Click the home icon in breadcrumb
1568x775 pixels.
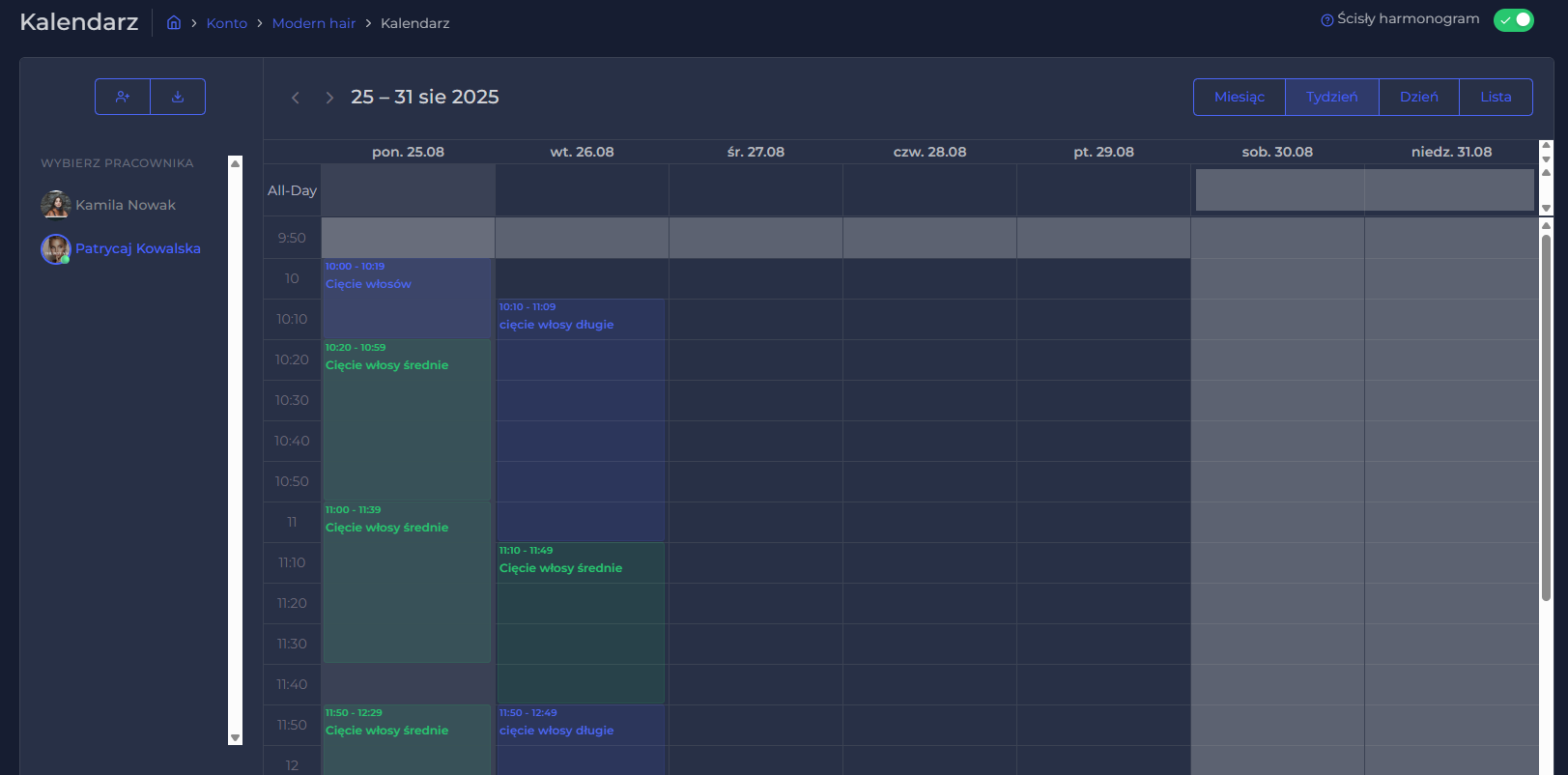[174, 22]
